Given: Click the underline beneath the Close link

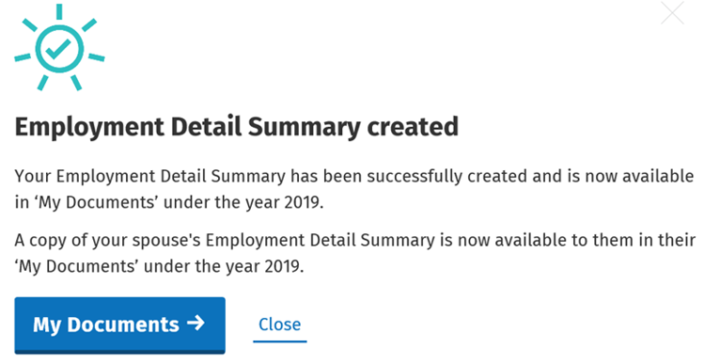Looking at the screenshot, I should pos(280,341).
